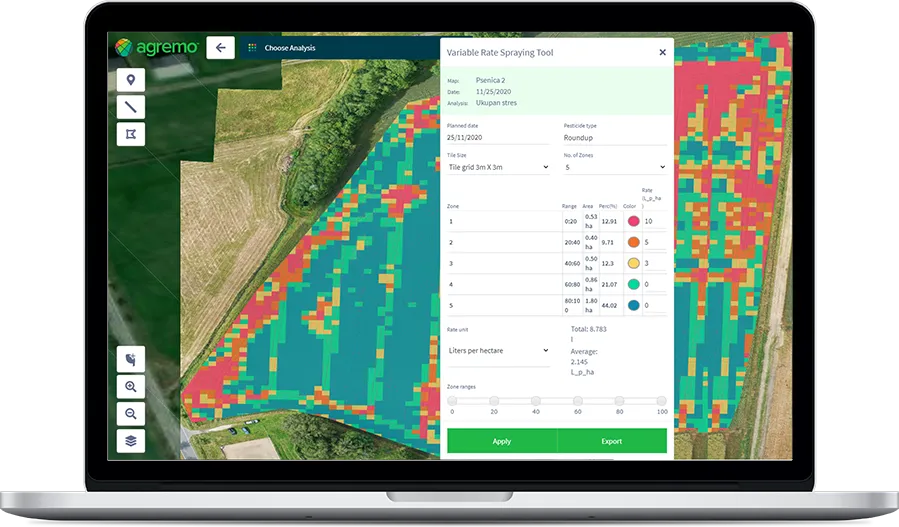Screen dimensions: 899x527
Task: Click the Planned date field
Action: [498, 138]
